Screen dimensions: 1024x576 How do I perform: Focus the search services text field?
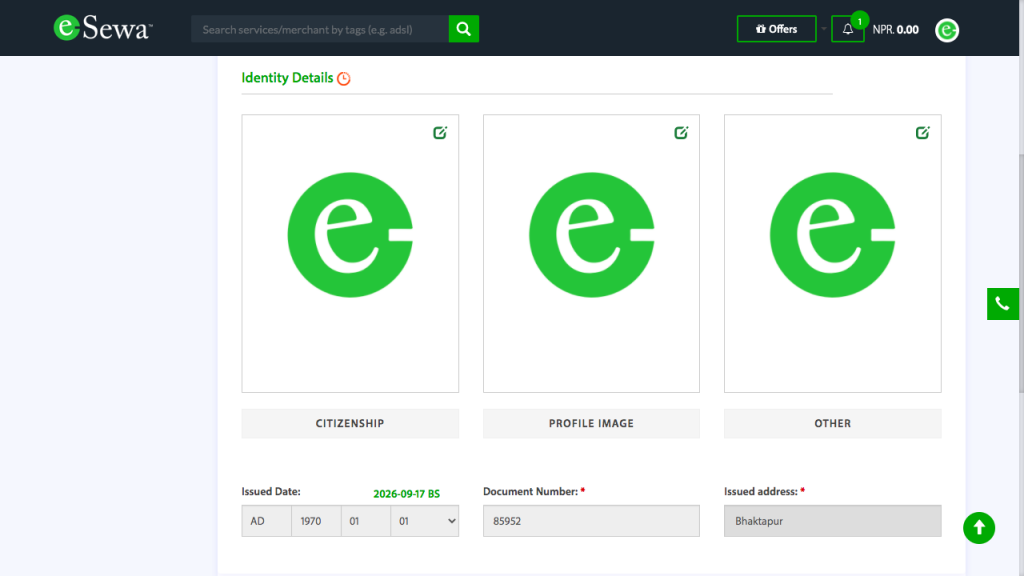319,29
